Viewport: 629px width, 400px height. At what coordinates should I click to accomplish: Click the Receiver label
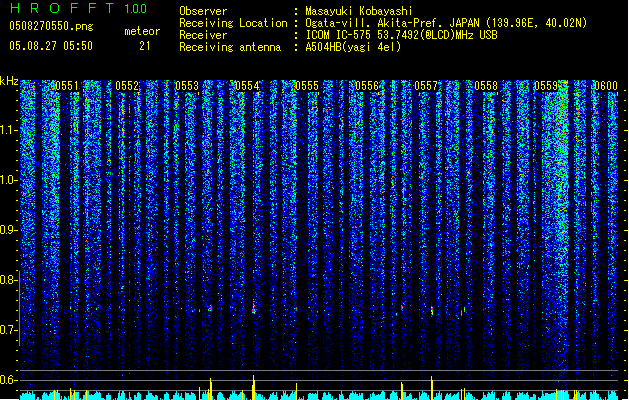[203, 35]
